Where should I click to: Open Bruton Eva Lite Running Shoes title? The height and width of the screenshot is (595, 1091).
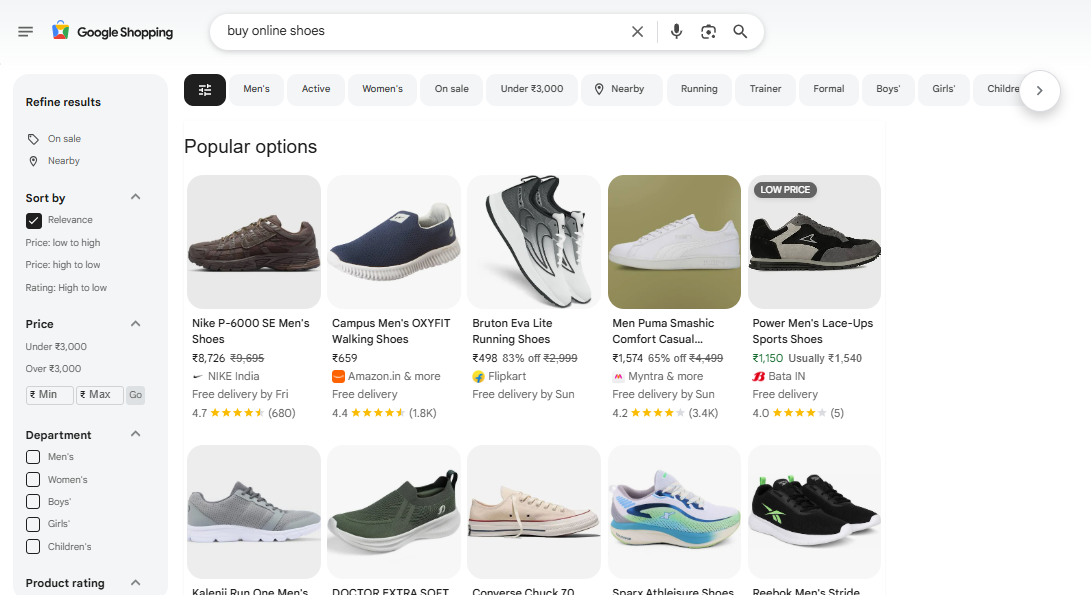click(x=512, y=331)
